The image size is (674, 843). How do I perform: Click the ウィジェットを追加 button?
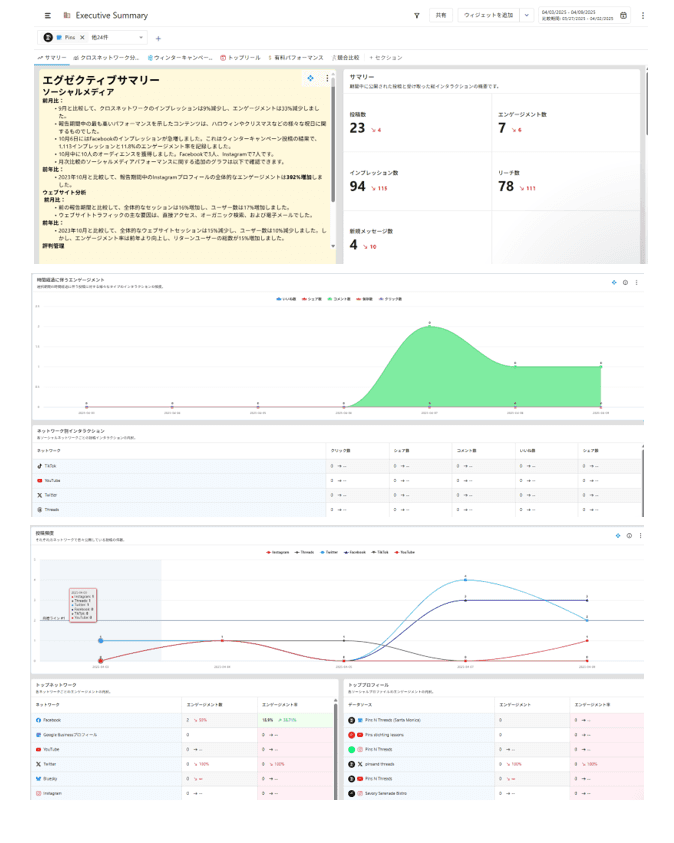(488, 16)
